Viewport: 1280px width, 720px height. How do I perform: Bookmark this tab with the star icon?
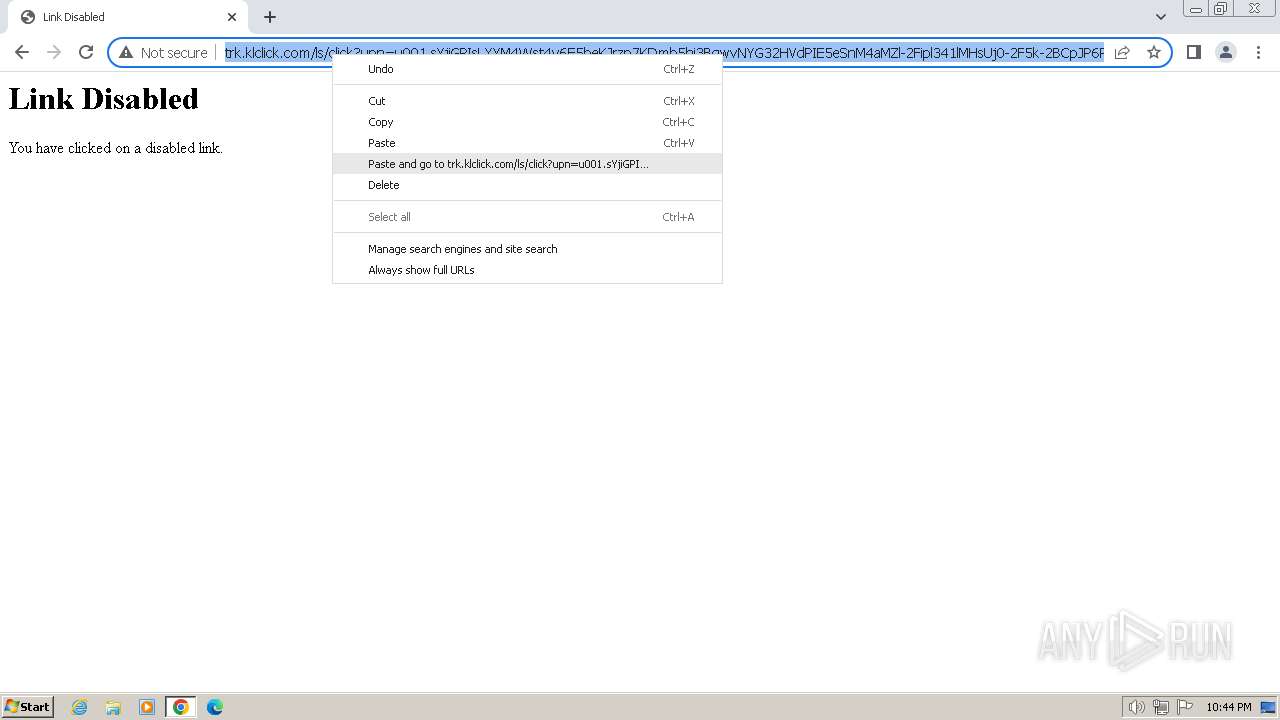[x=1154, y=52]
